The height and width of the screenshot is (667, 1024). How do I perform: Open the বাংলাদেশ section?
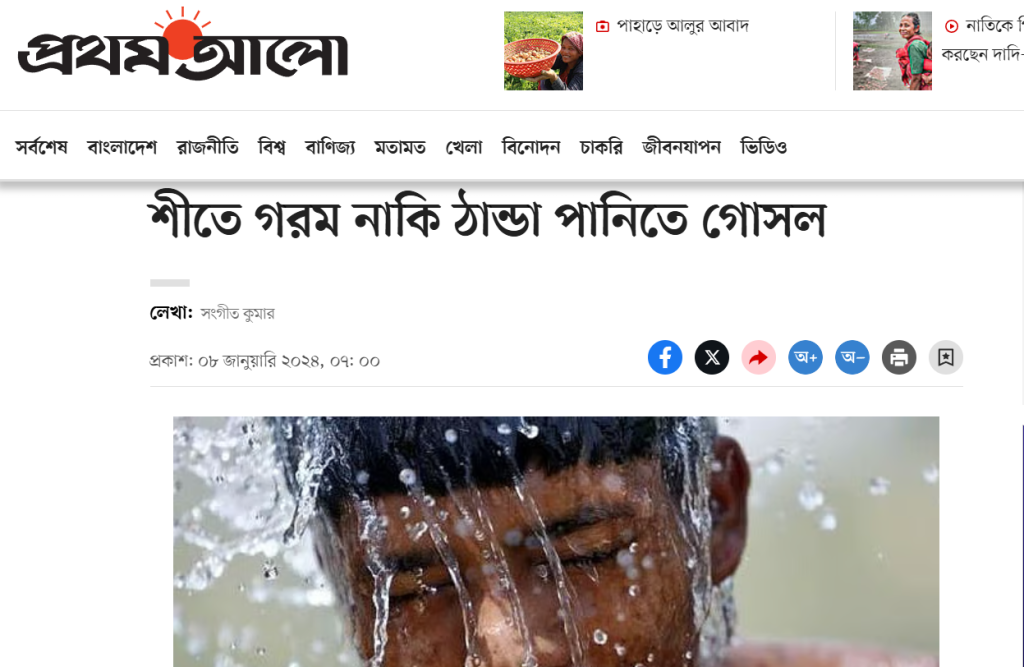click(122, 147)
